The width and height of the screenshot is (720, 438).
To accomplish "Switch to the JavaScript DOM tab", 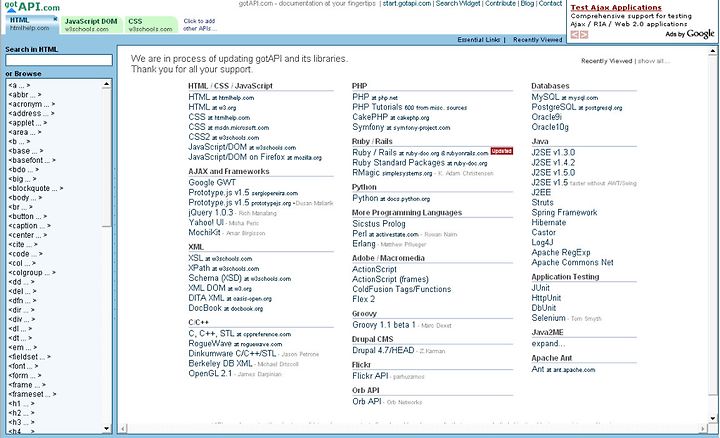I will coord(91,25).
